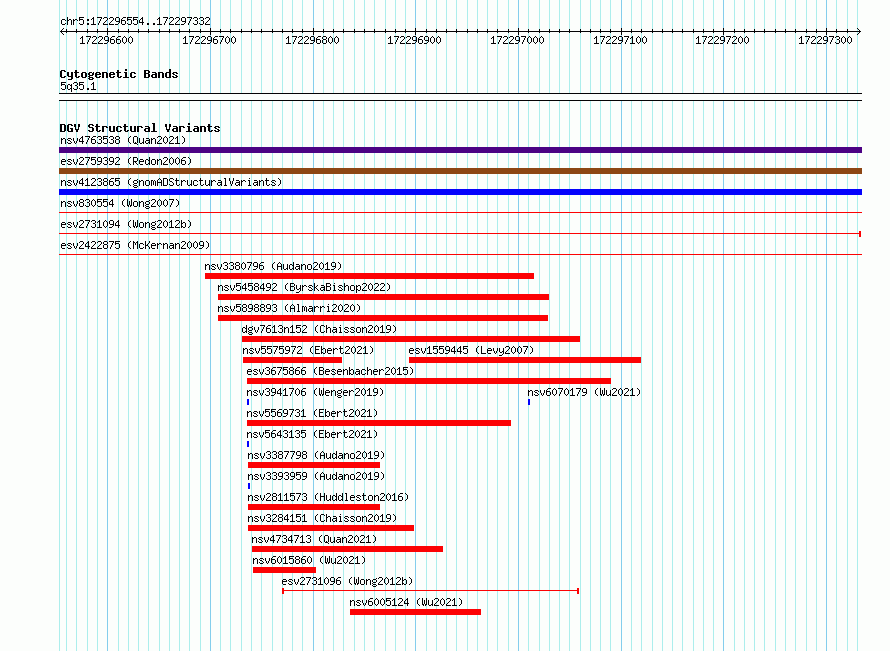Open nsv5458492 (ByrskaBishop2022) variant label
This screenshot has height=651, width=890.
click(x=304, y=287)
